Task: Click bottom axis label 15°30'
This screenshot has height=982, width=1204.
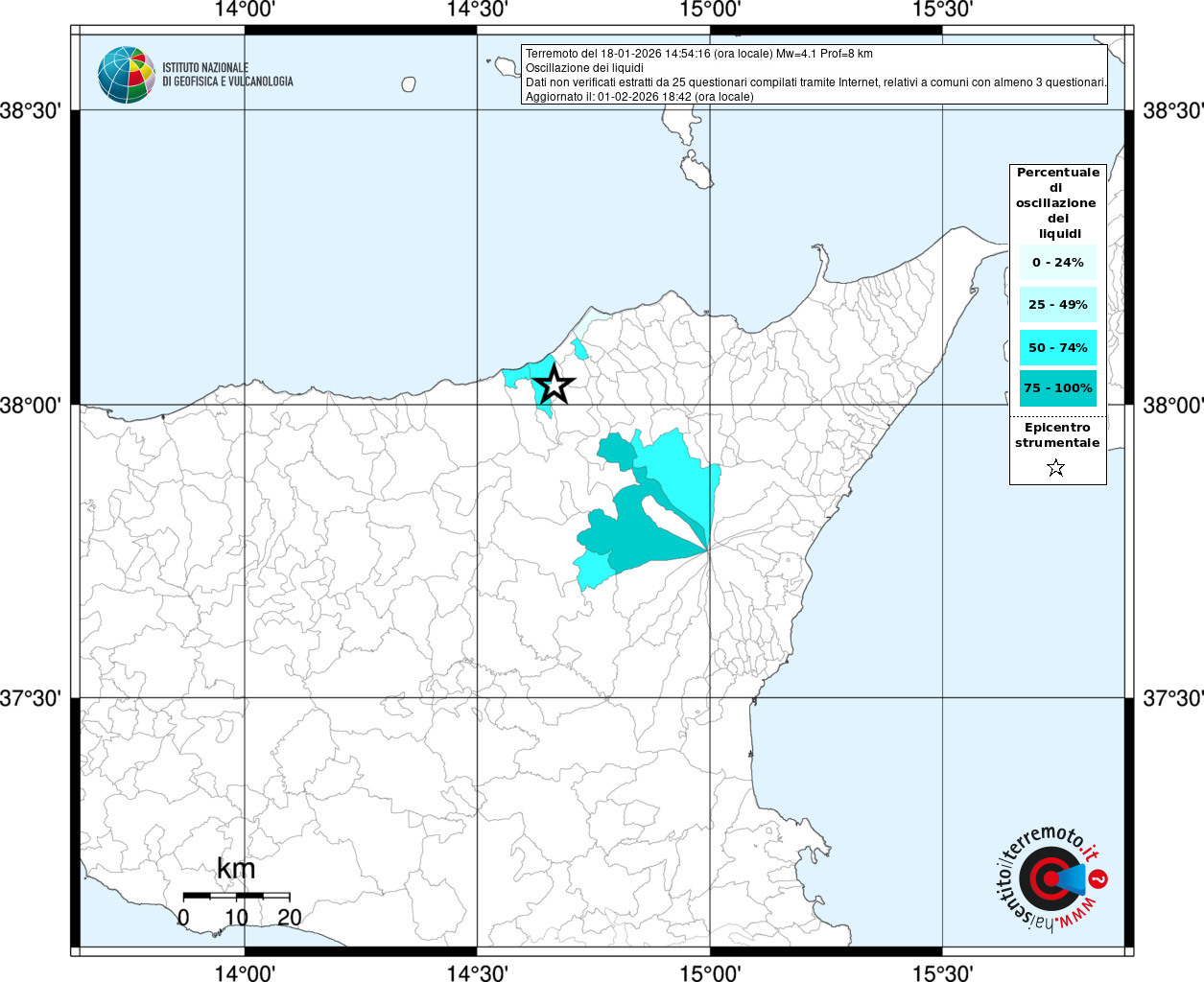Action: click(x=942, y=972)
